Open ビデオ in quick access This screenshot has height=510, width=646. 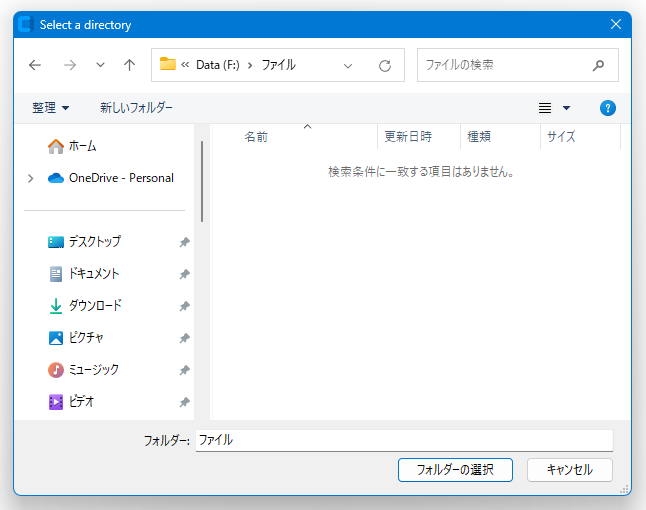click(x=71, y=402)
